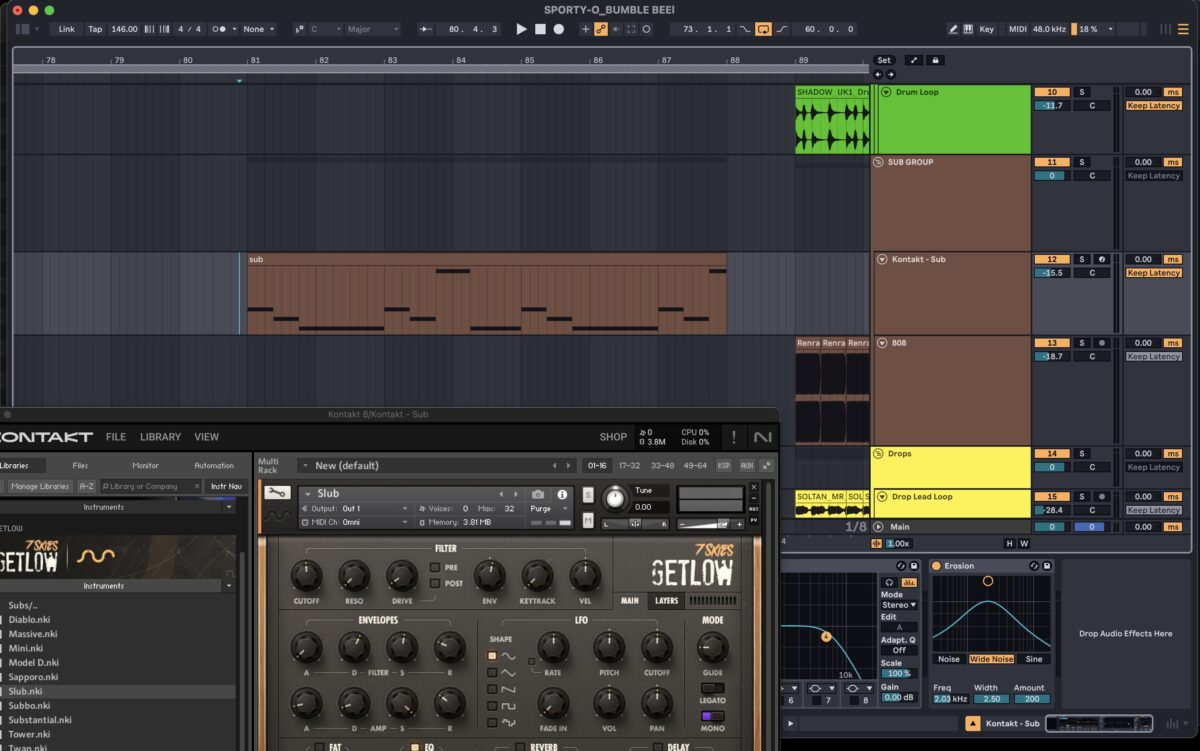Image resolution: width=1200 pixels, height=751 pixels.
Task: Open KSP script editor in Kontakt
Action: tap(724, 465)
